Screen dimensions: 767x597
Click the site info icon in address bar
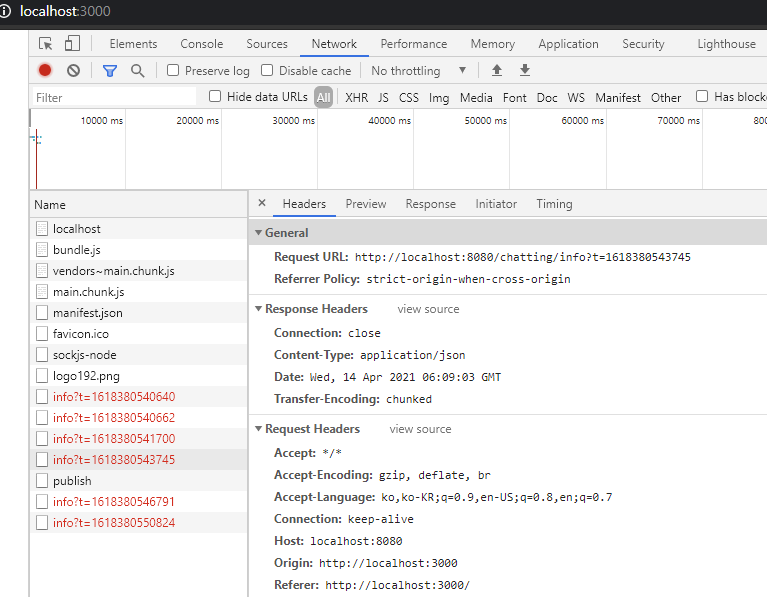point(5,11)
